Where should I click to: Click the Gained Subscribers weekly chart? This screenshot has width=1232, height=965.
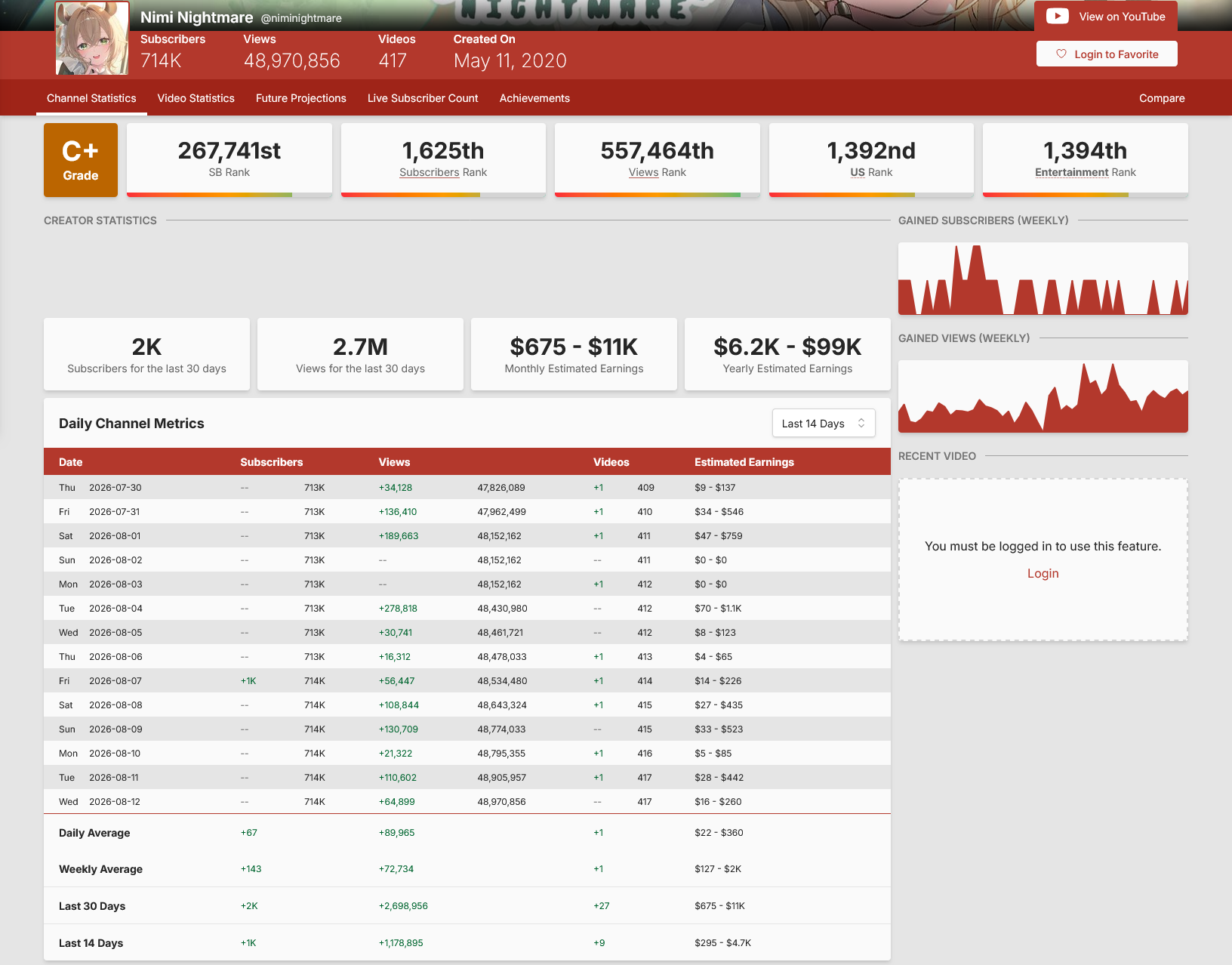coord(1043,279)
